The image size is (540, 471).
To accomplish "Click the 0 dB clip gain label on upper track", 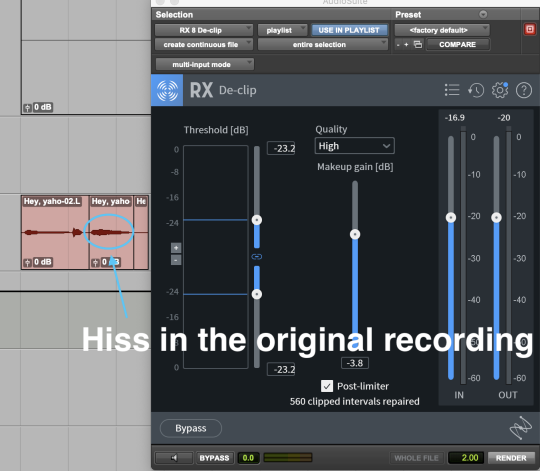I will 43,107.
